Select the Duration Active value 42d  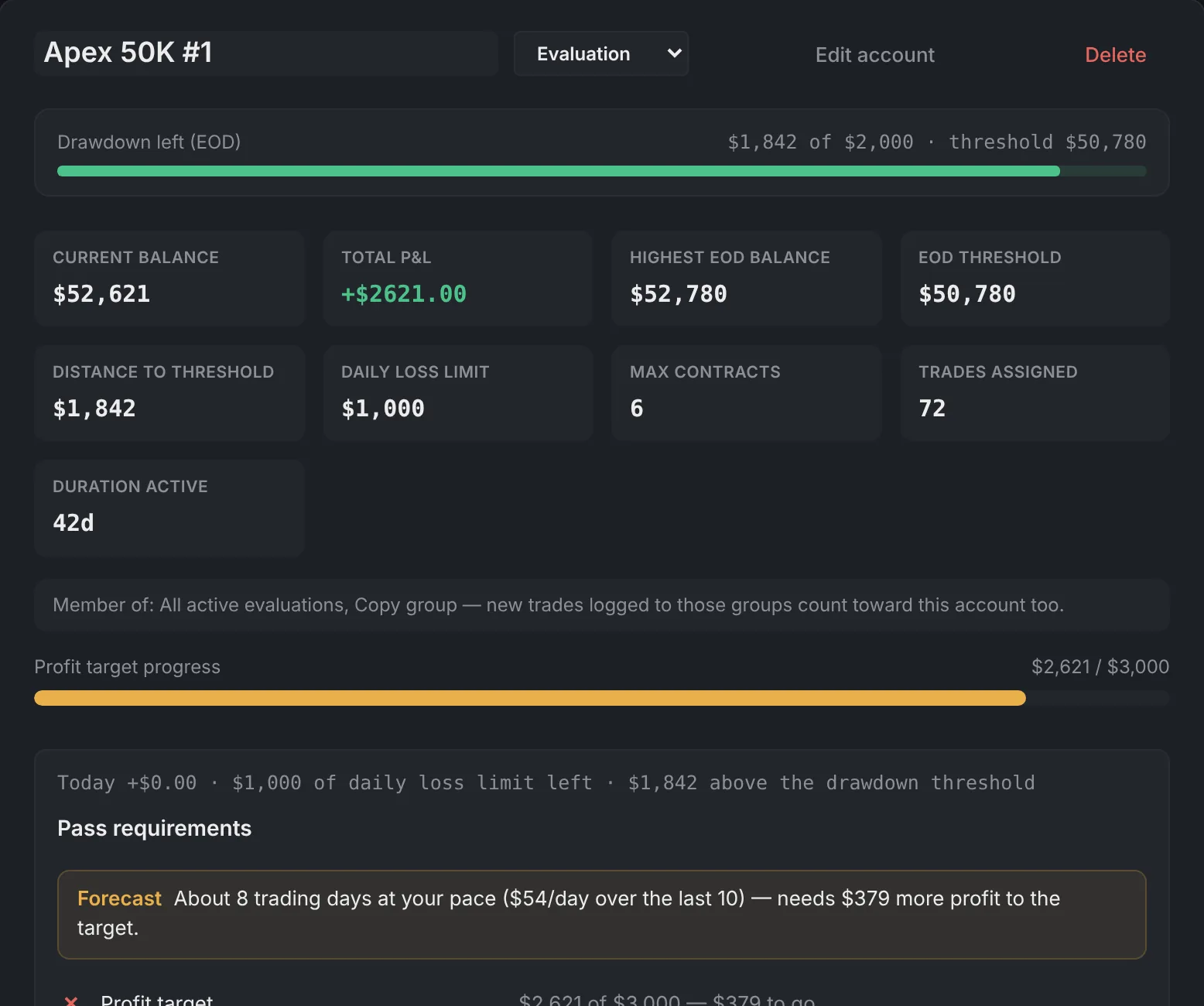(x=74, y=523)
